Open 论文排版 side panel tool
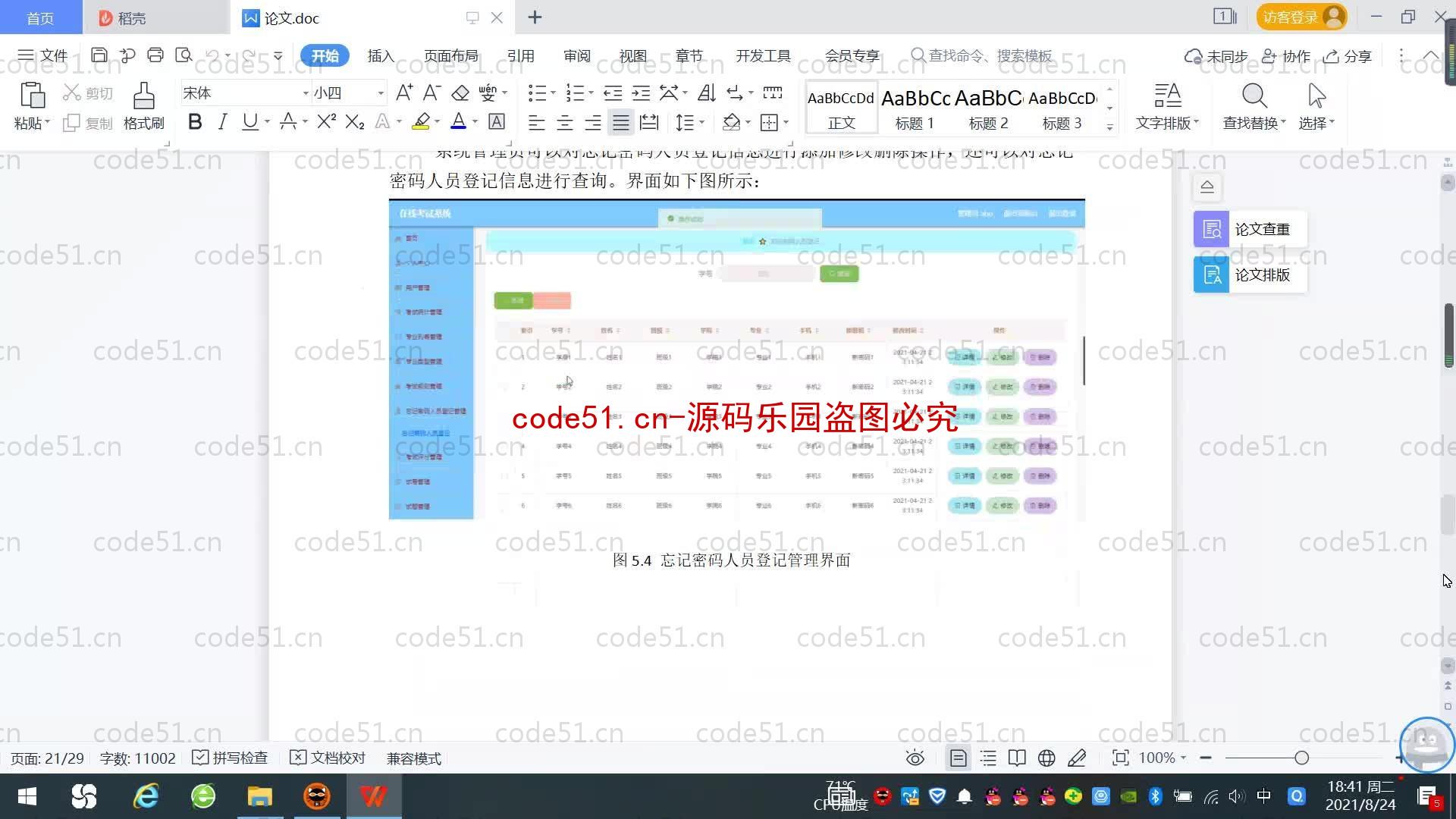1456x819 pixels. pos(1250,275)
